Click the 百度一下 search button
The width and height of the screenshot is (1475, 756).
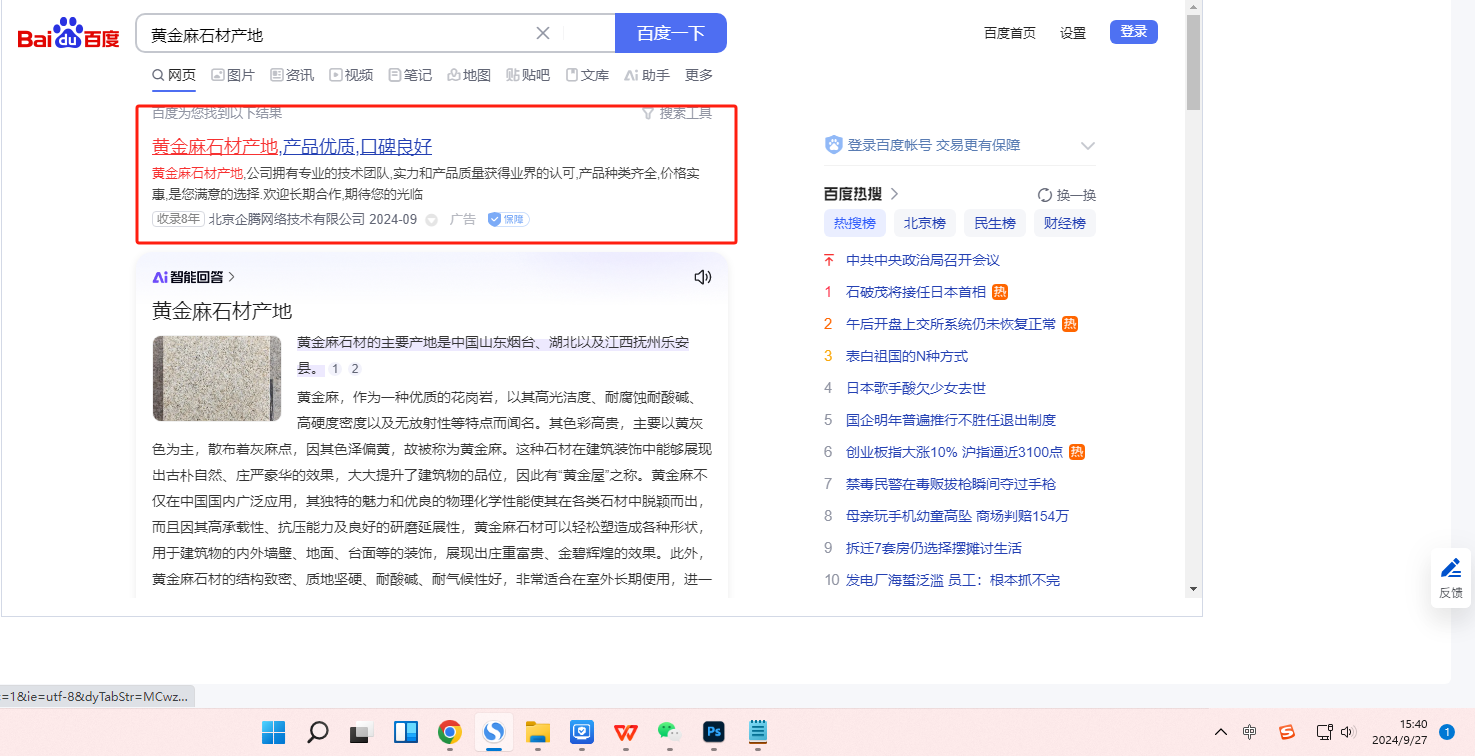(x=670, y=33)
